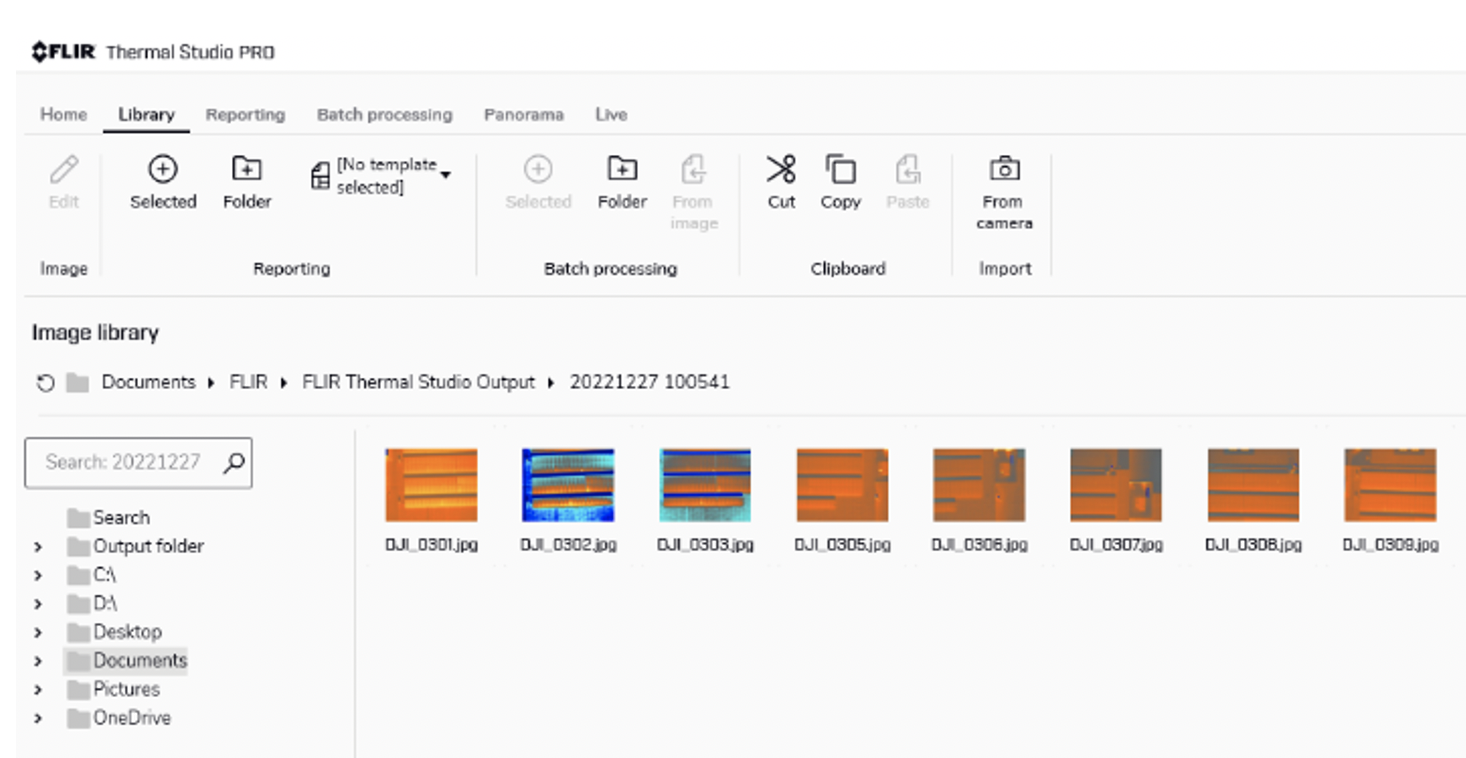Image resolution: width=1466 pixels, height=758 pixels.
Task: Click the Cut scissors icon
Action: coord(781,170)
